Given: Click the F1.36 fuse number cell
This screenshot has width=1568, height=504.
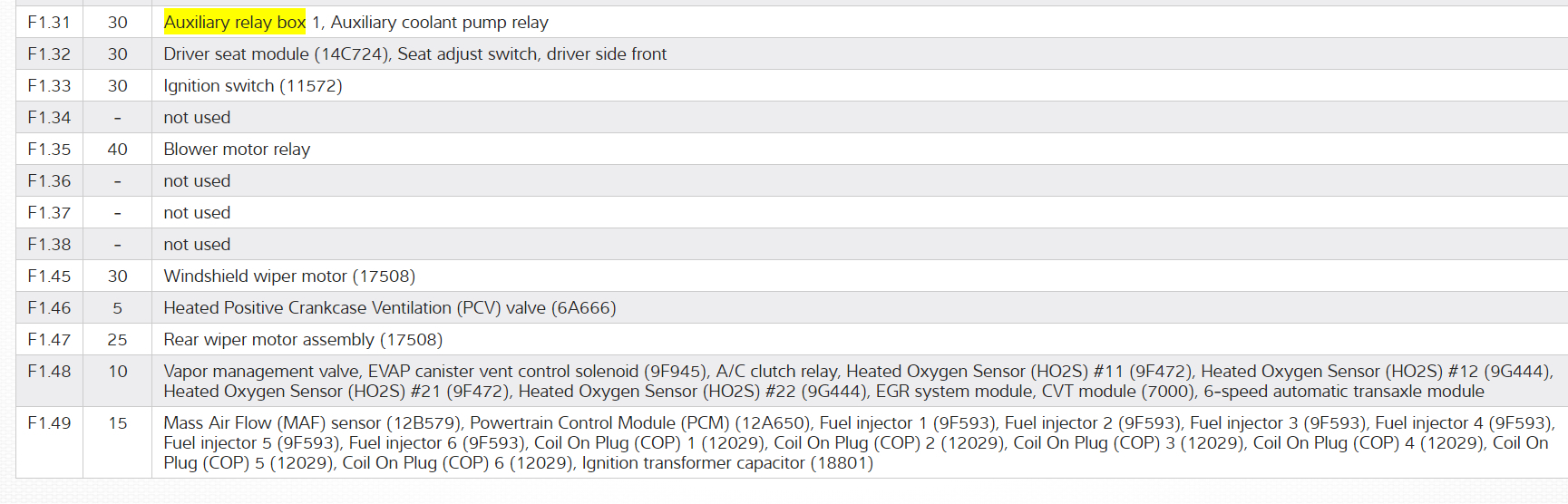Looking at the screenshot, I should 49,181.
